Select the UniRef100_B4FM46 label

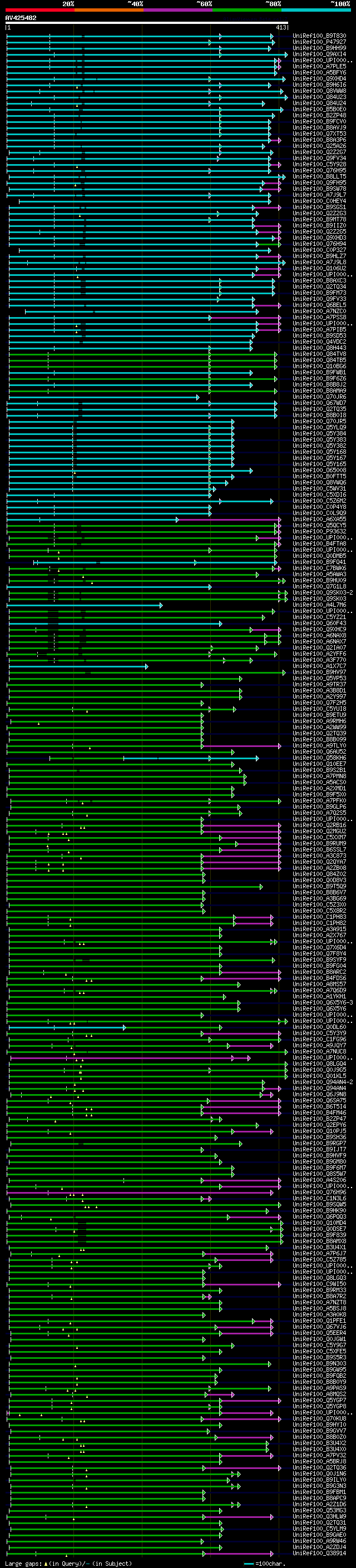coord(319,1112)
